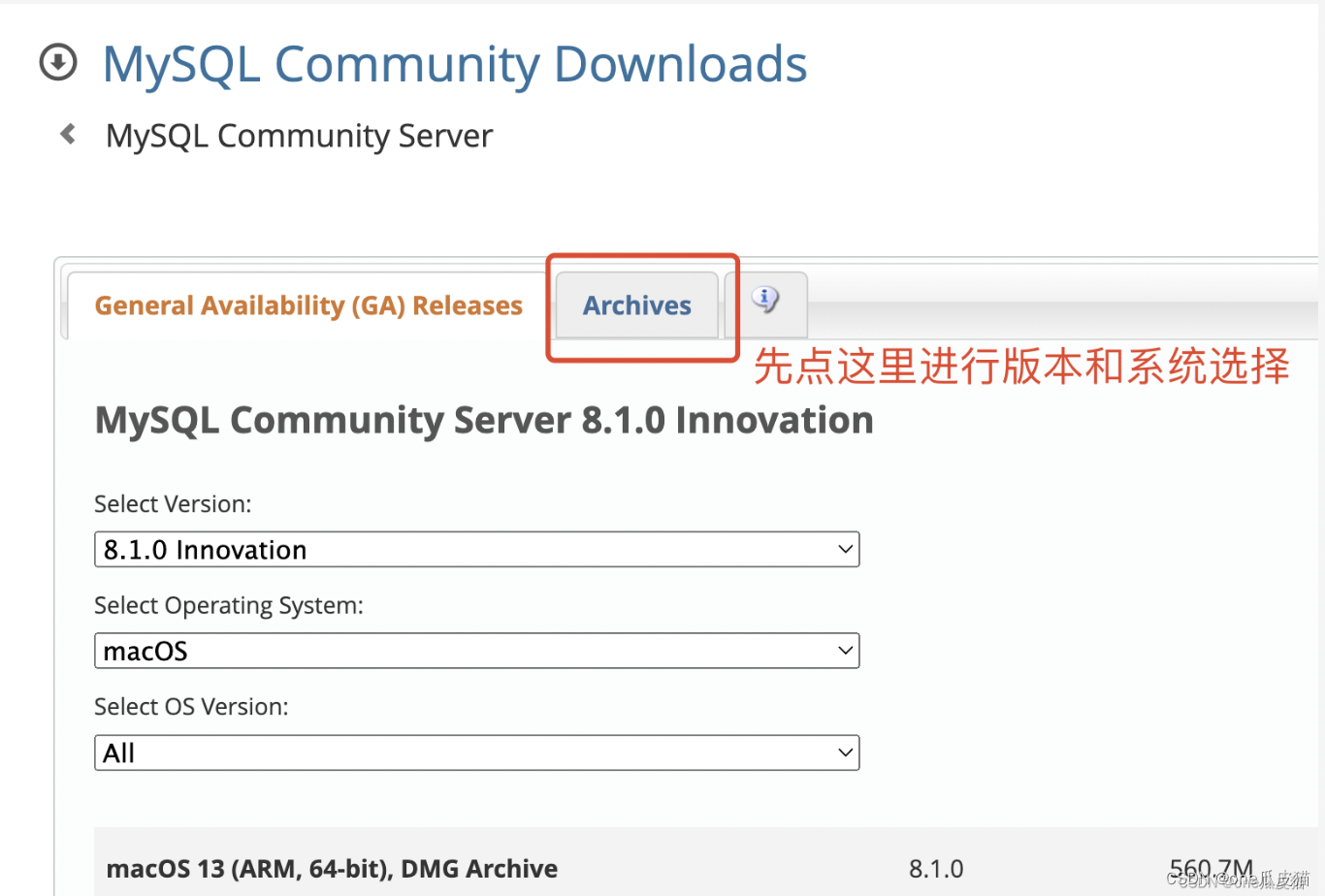Switch to the Archives tab

637,305
